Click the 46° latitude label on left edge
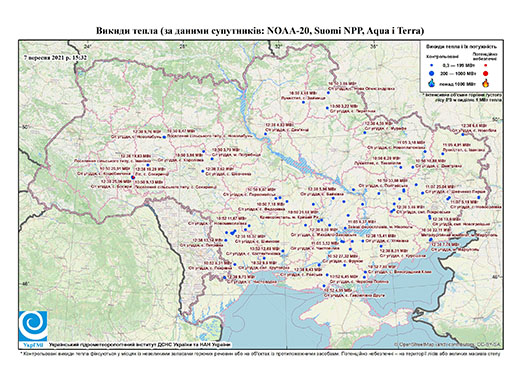The width and height of the screenshot is (520, 368). point(24,283)
